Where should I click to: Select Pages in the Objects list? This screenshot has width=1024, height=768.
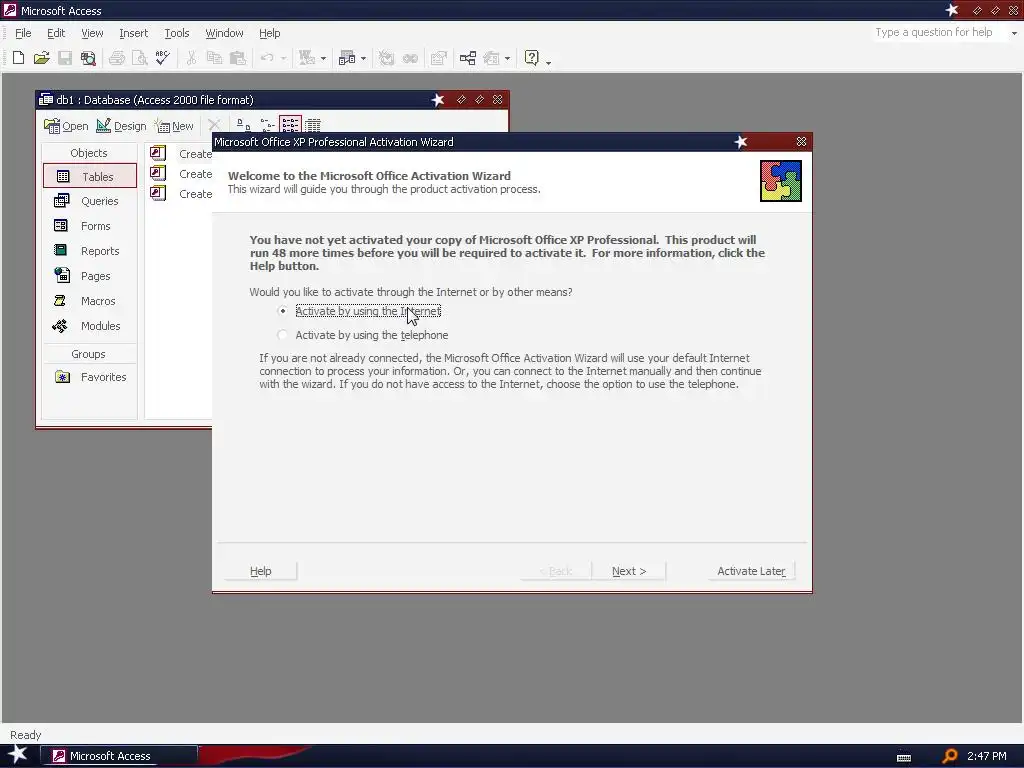coord(90,276)
